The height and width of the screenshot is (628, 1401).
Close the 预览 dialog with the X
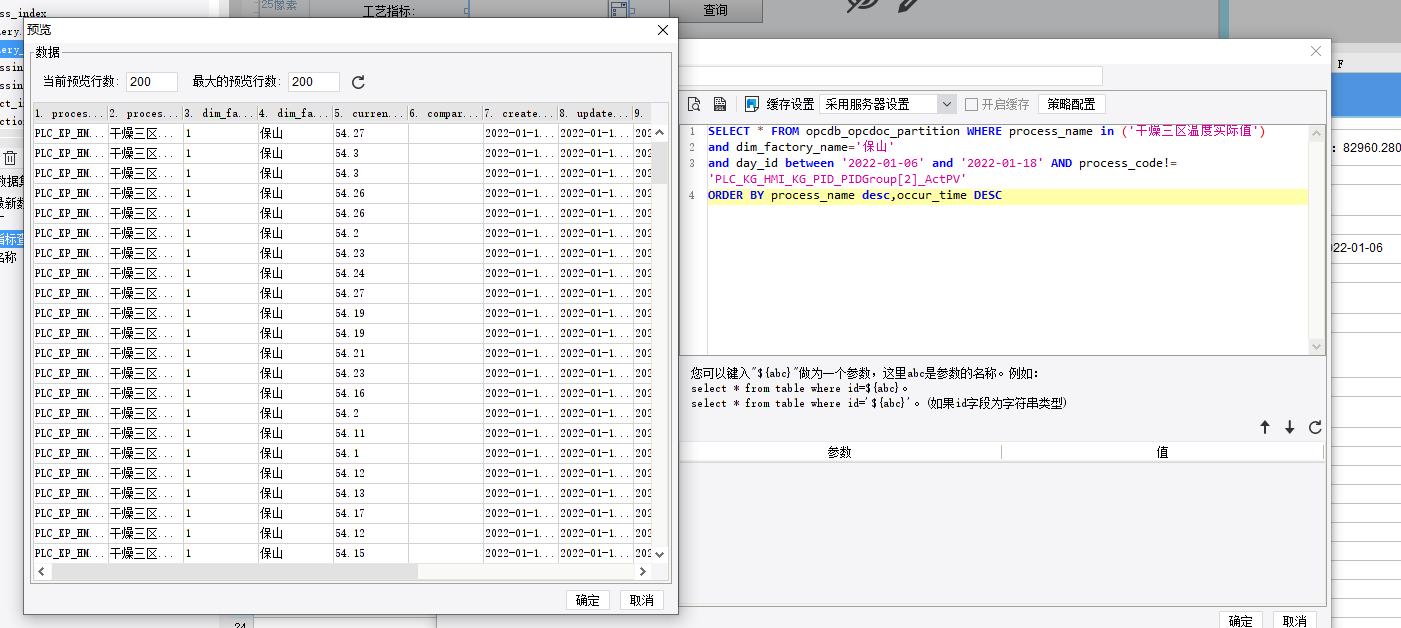pyautogui.click(x=662, y=30)
